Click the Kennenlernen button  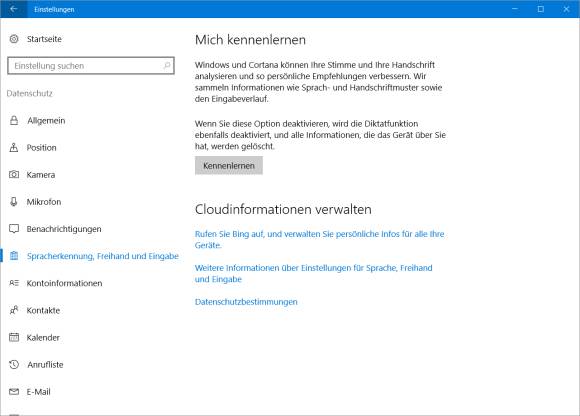(229, 166)
